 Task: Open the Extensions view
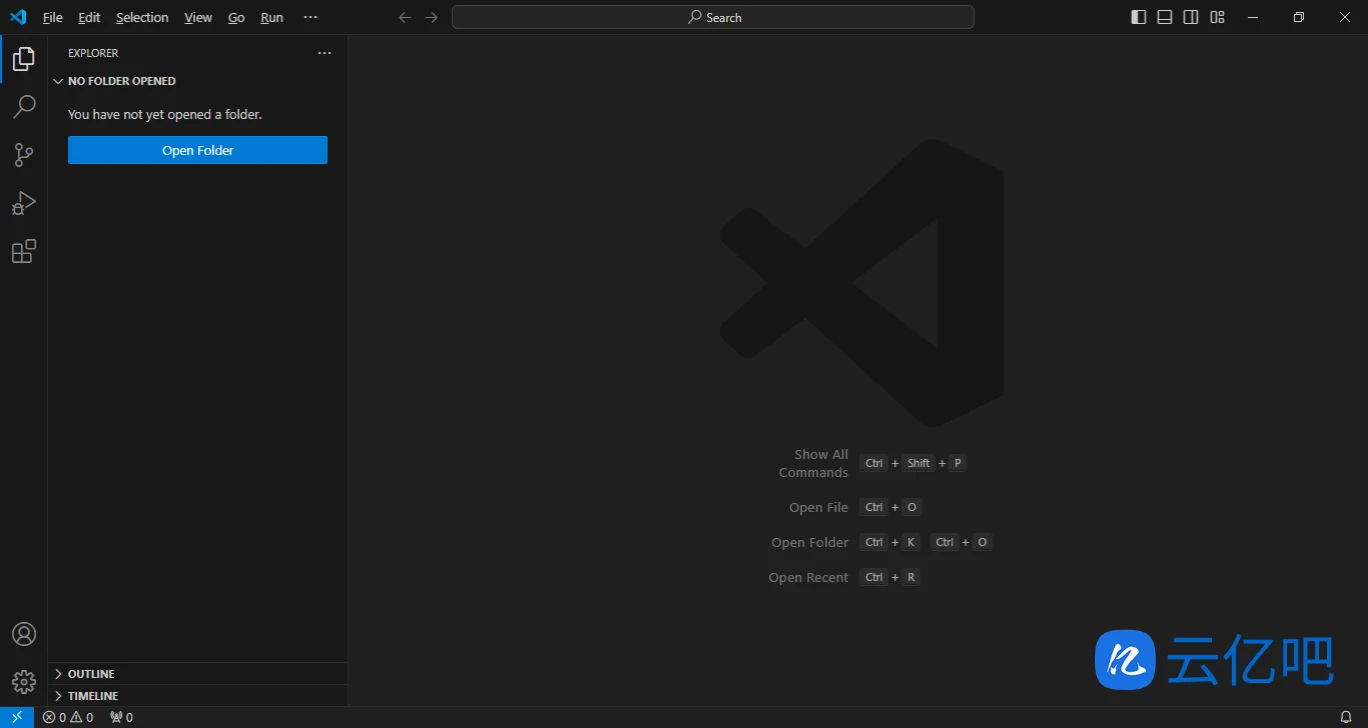tap(24, 251)
